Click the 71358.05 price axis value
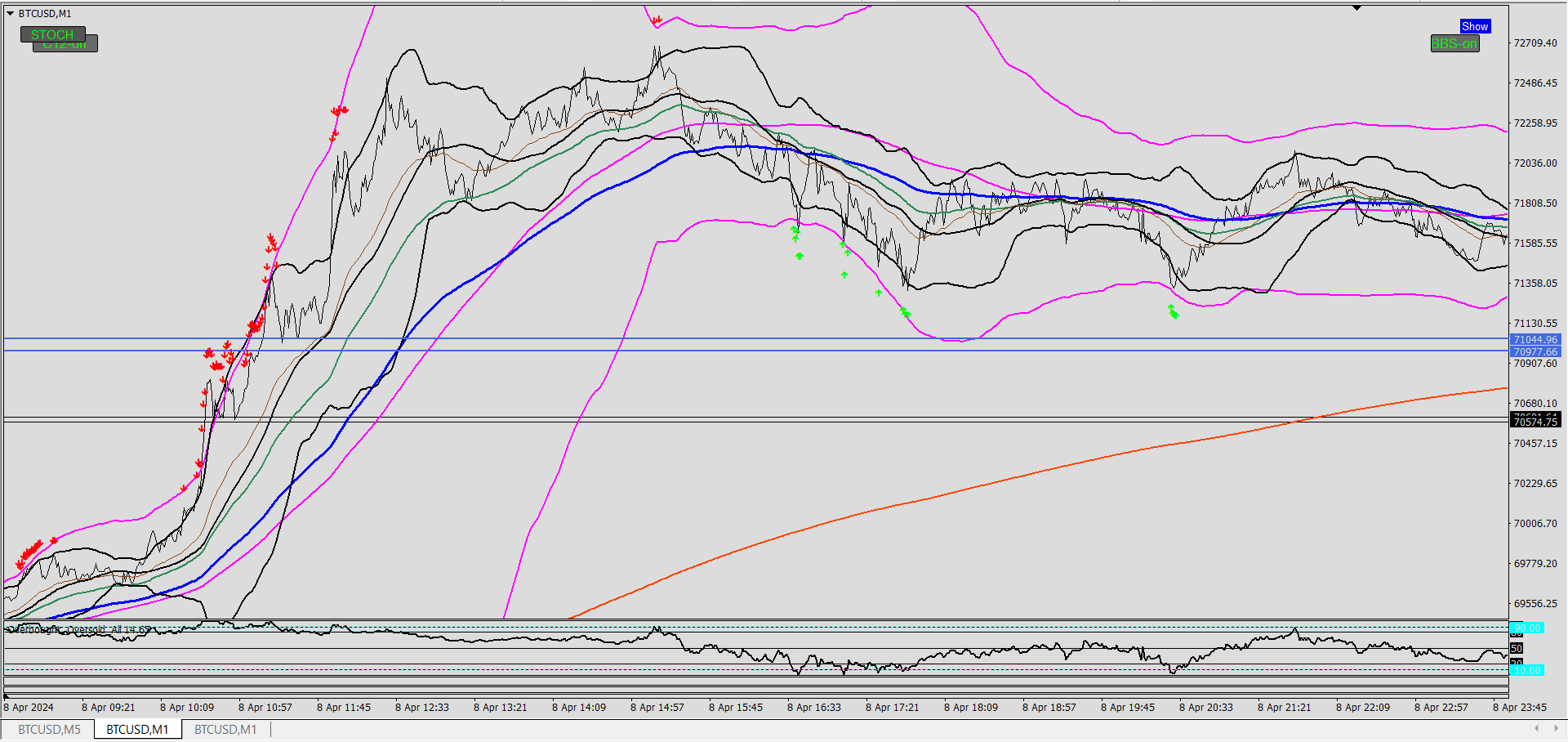 coord(1535,283)
